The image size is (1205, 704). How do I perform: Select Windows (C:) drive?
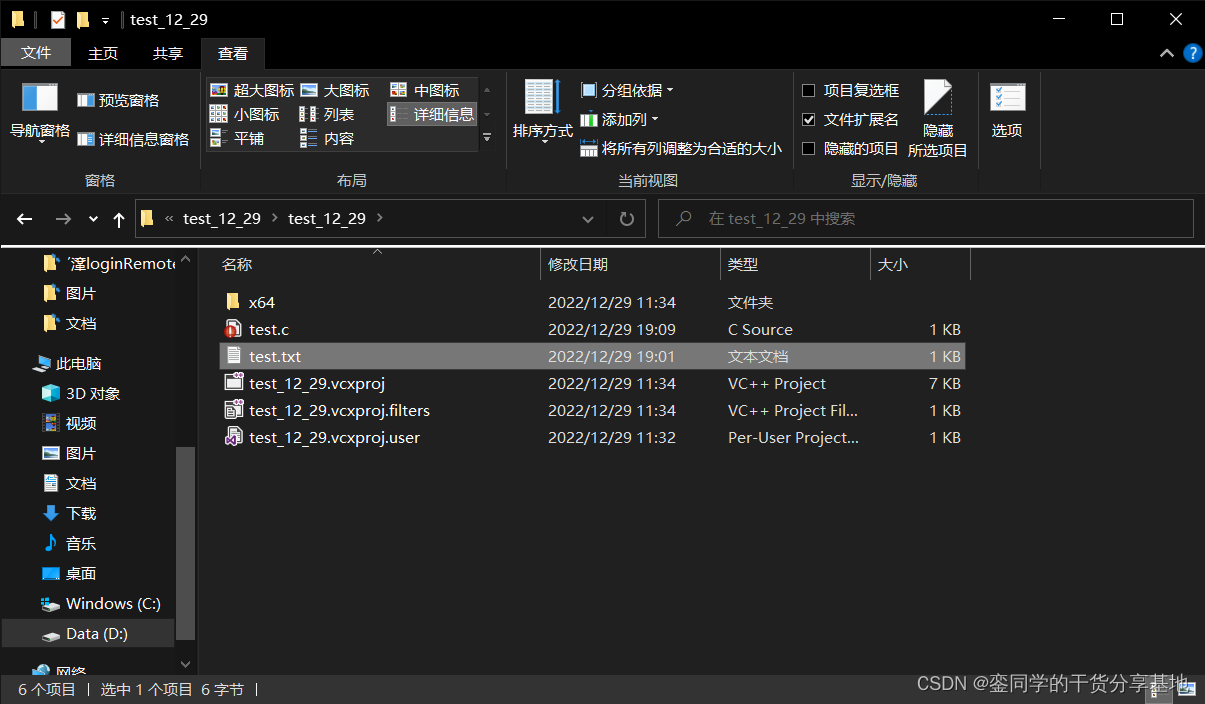[100, 603]
